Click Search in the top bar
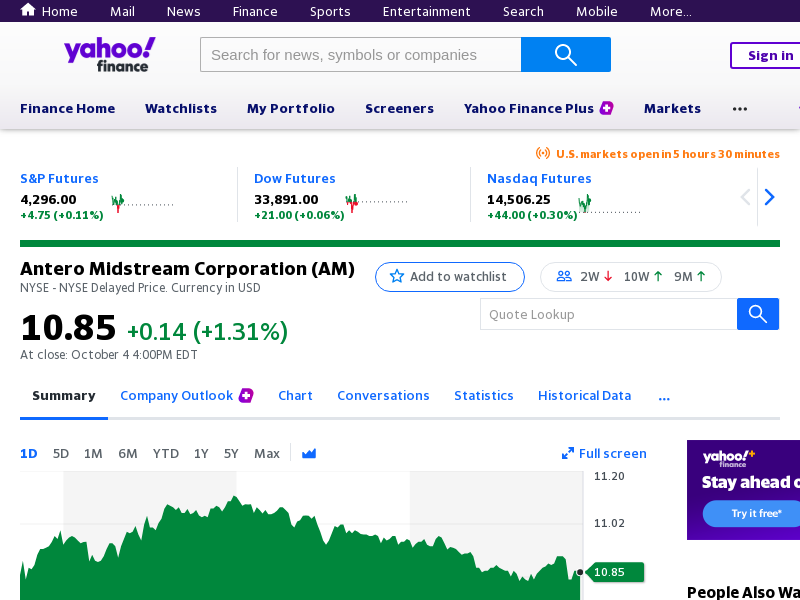 tap(523, 11)
